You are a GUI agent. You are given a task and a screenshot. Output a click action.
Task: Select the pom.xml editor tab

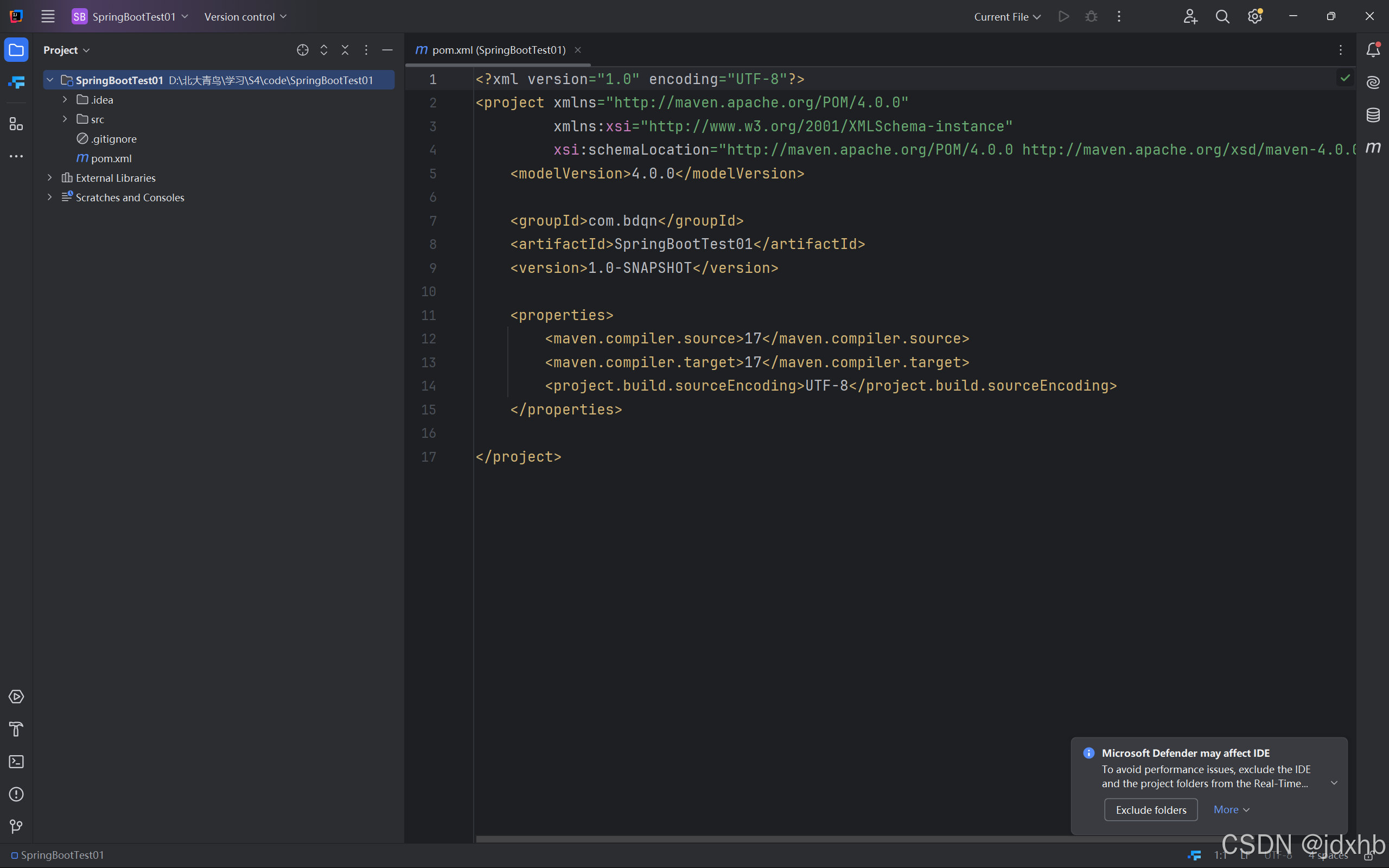tap(497, 50)
